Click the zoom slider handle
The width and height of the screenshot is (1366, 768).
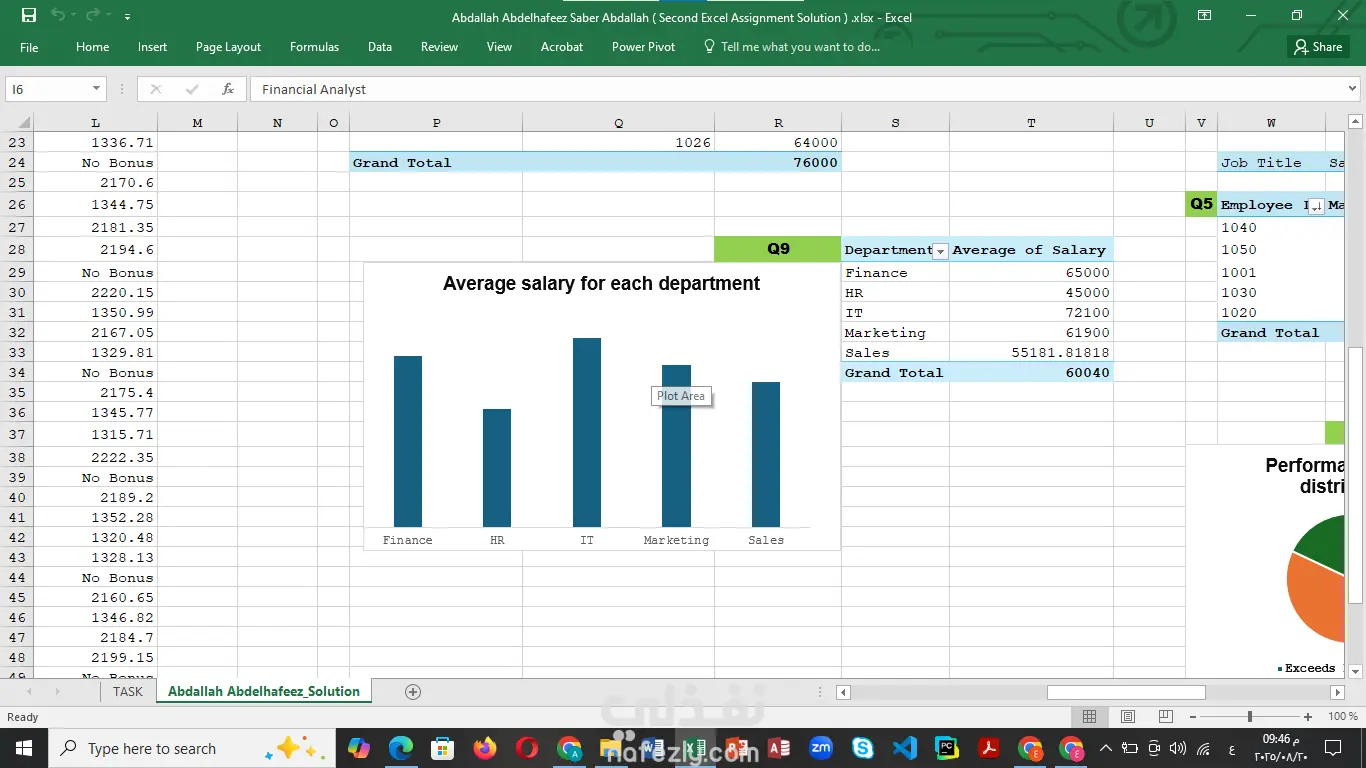pyautogui.click(x=1249, y=717)
